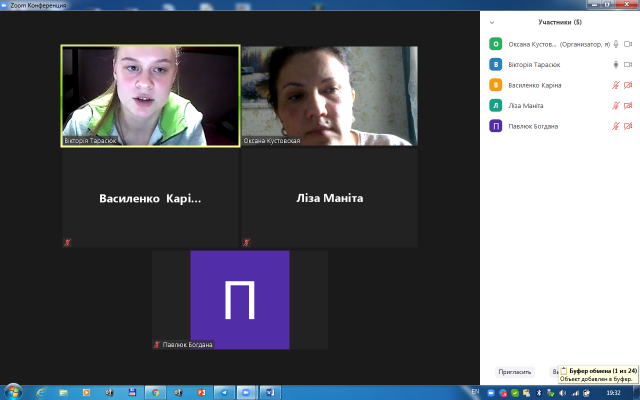Click the Zoom icon in the title bar
Image resolution: width=640 pixels, height=400 pixels.
point(4,5)
